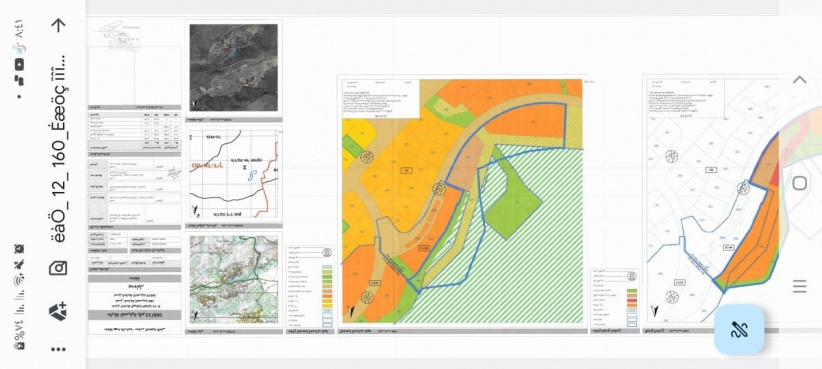
Task: Open the find-in-document search icon
Action: (x=58, y=268)
